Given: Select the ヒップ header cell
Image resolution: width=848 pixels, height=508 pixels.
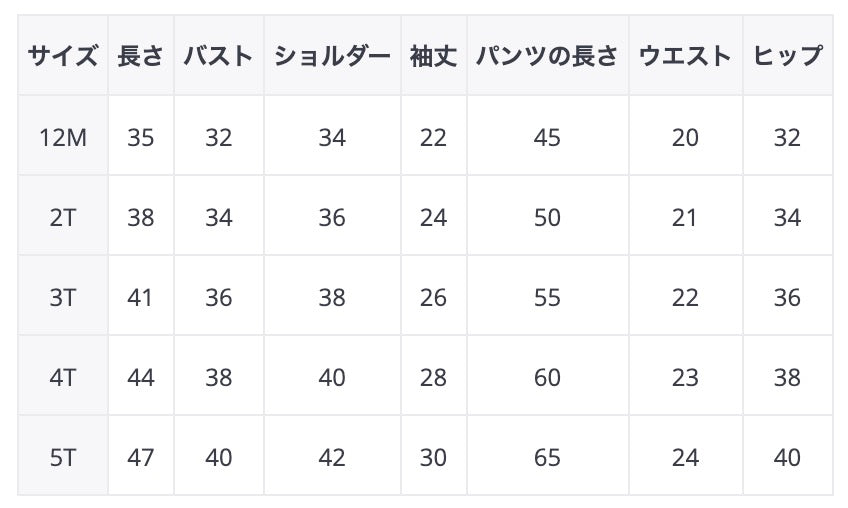Looking at the screenshot, I should tap(787, 56).
